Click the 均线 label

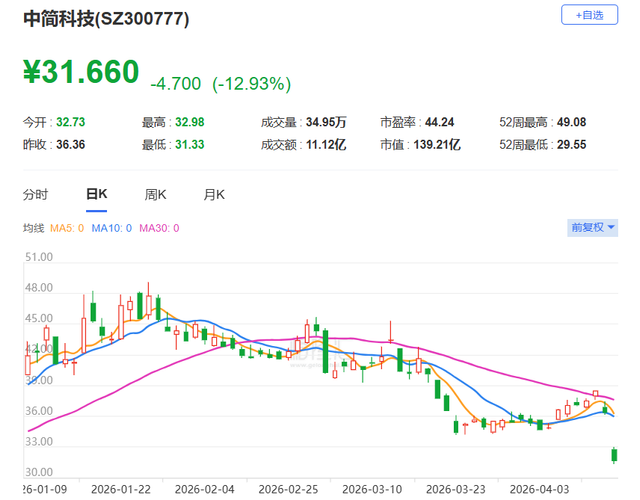click(33, 228)
